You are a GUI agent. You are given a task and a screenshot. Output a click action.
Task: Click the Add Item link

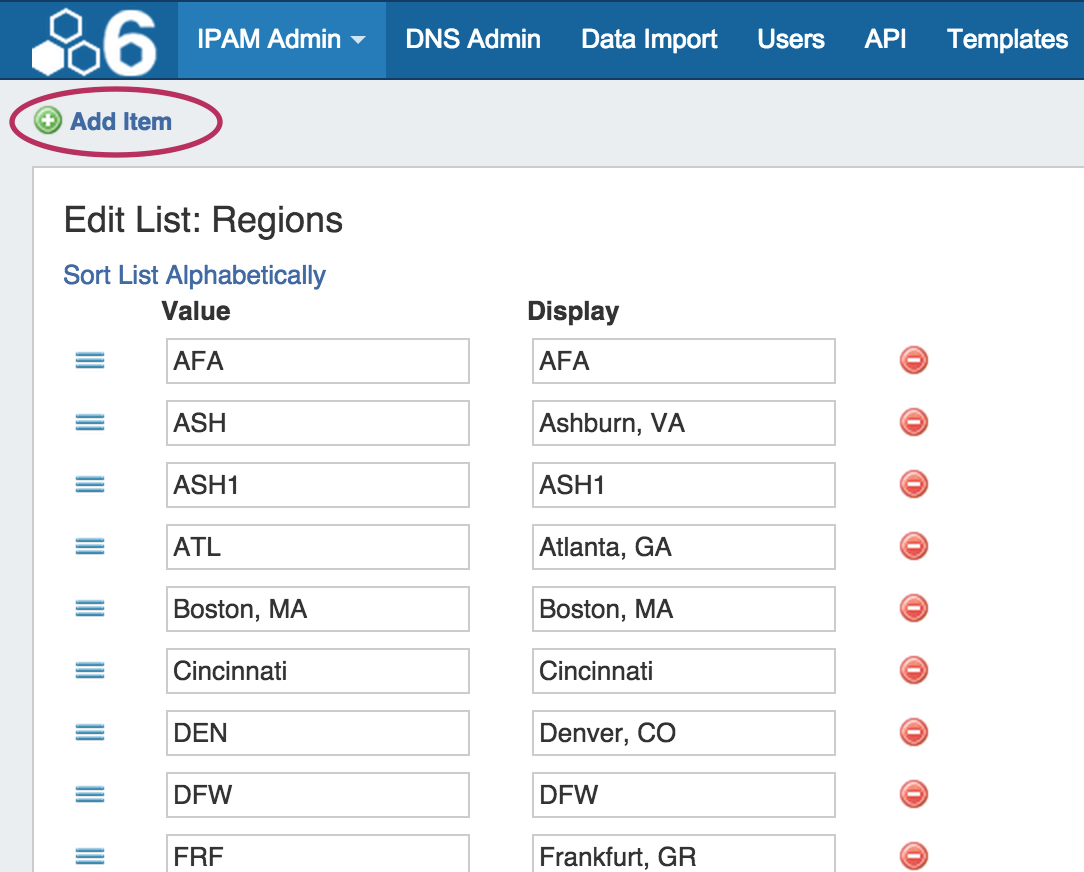(121, 122)
